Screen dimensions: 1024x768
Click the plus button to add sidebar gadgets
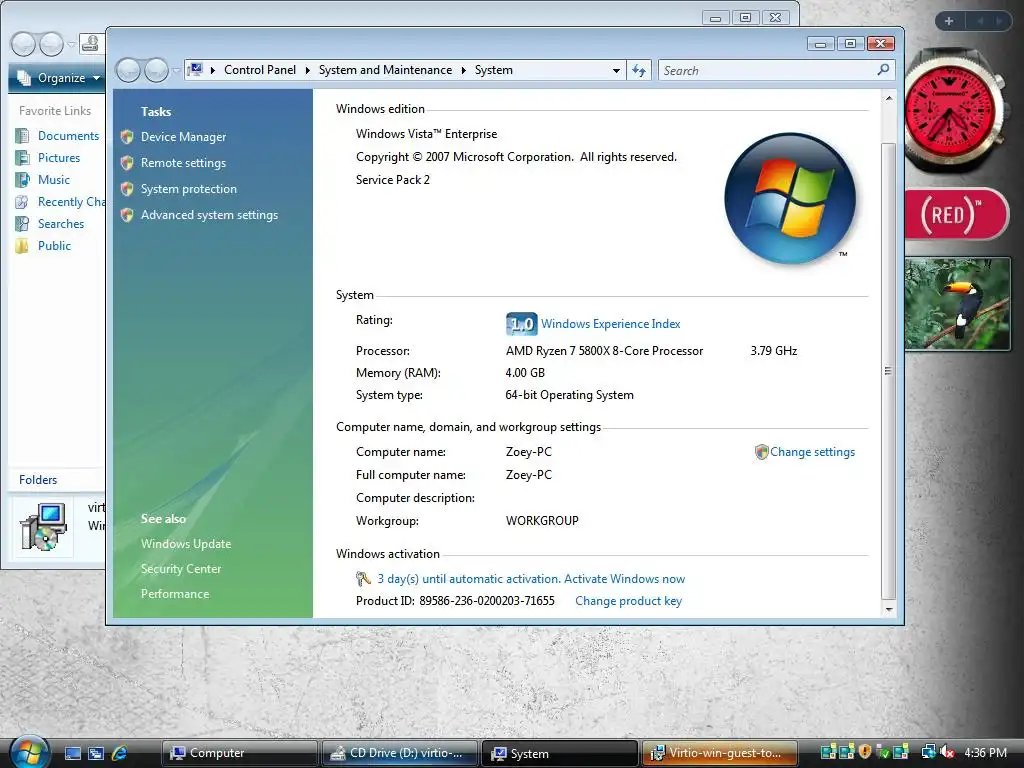949,21
